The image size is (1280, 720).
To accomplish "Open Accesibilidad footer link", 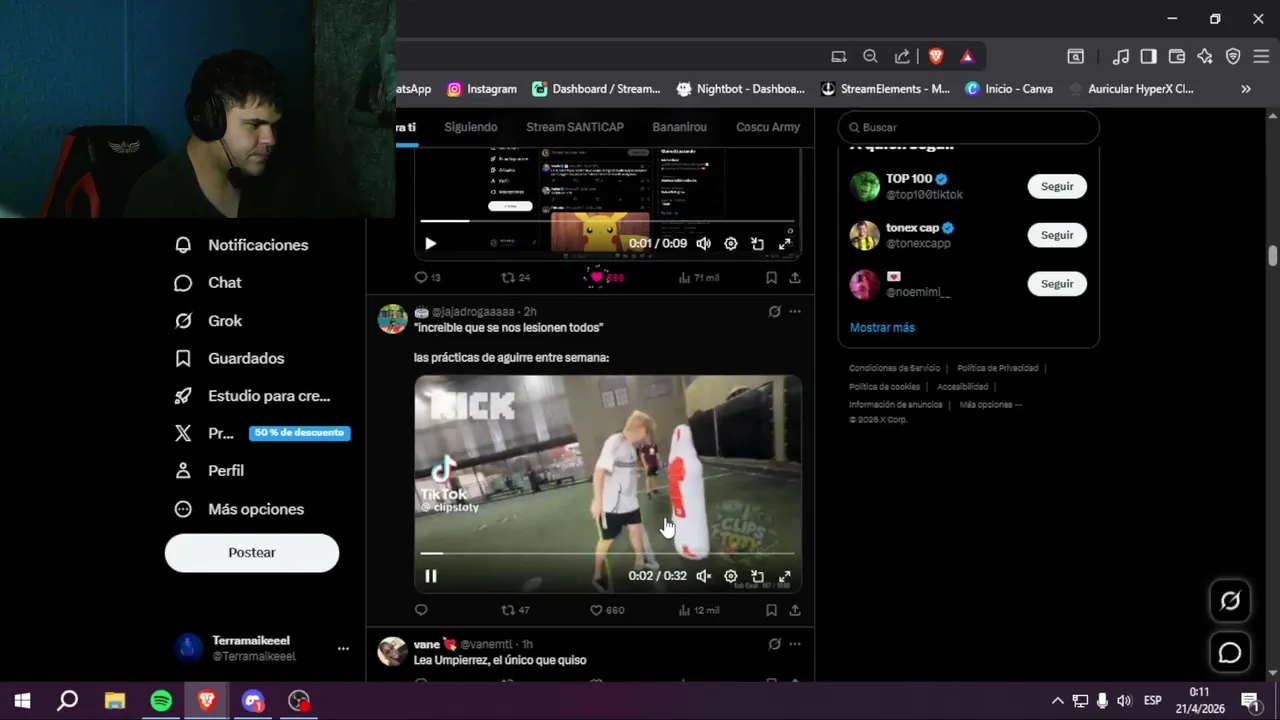I will tap(962, 386).
